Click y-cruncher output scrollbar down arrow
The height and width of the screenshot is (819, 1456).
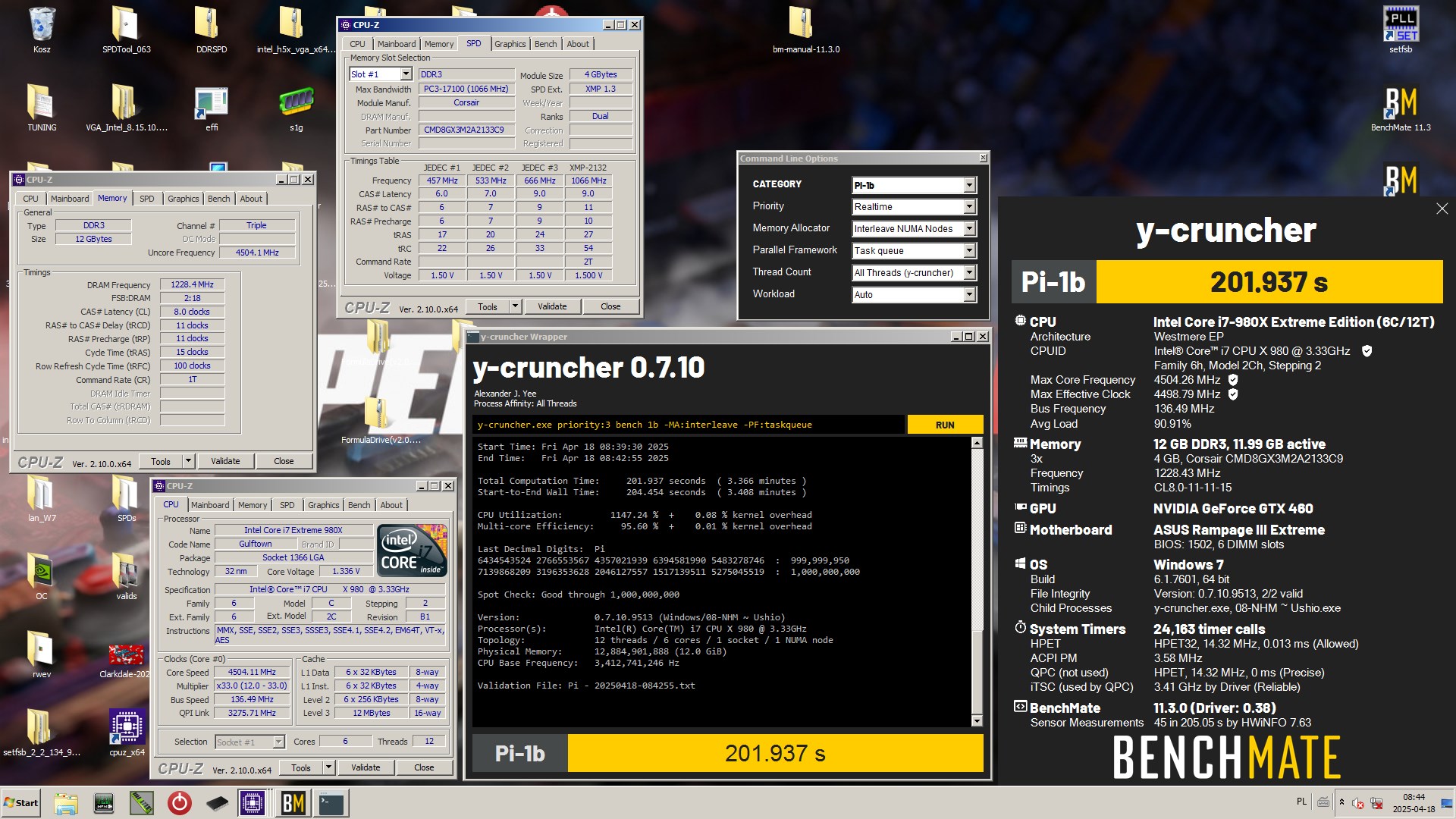977,721
